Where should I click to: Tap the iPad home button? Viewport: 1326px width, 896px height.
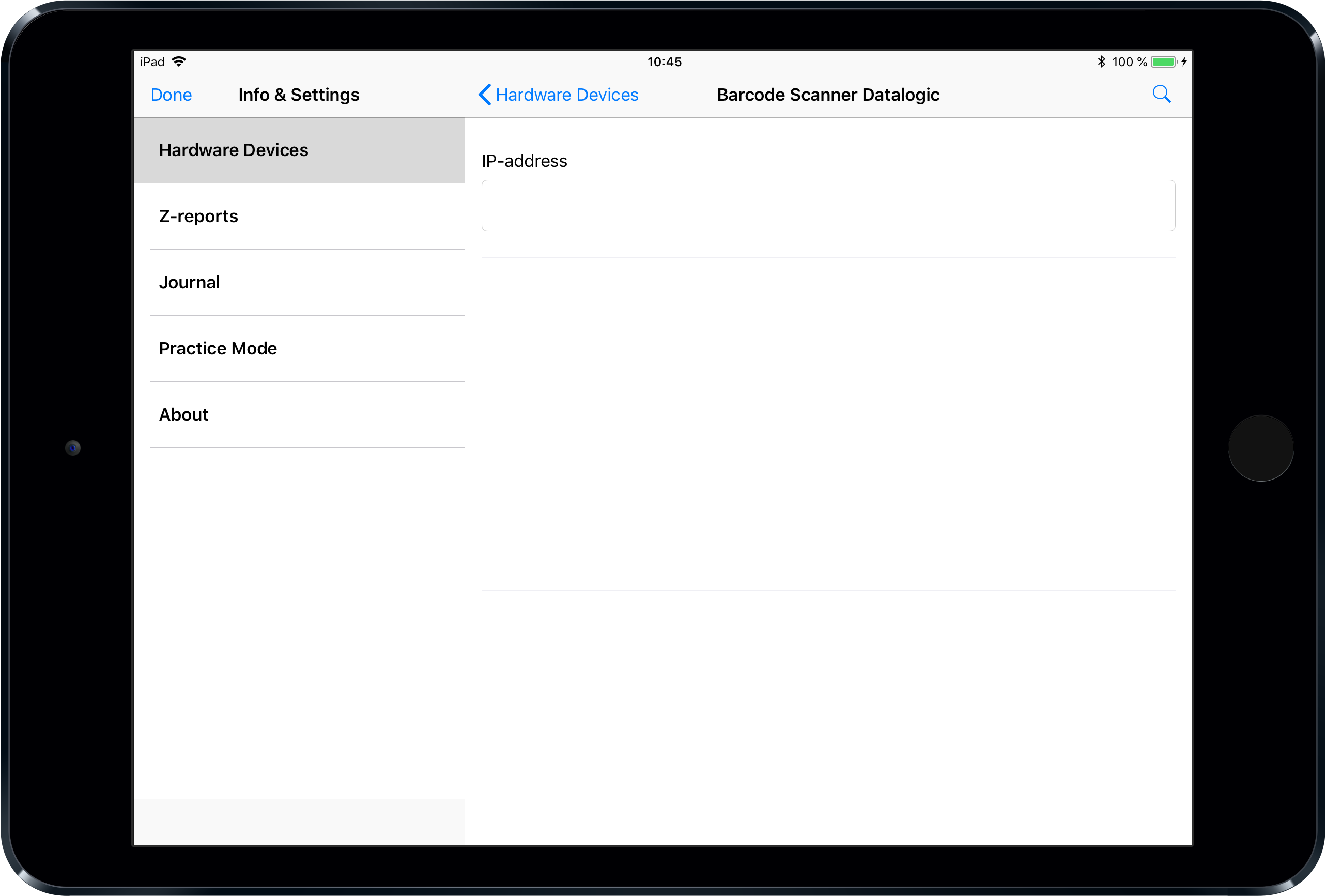(1261, 448)
